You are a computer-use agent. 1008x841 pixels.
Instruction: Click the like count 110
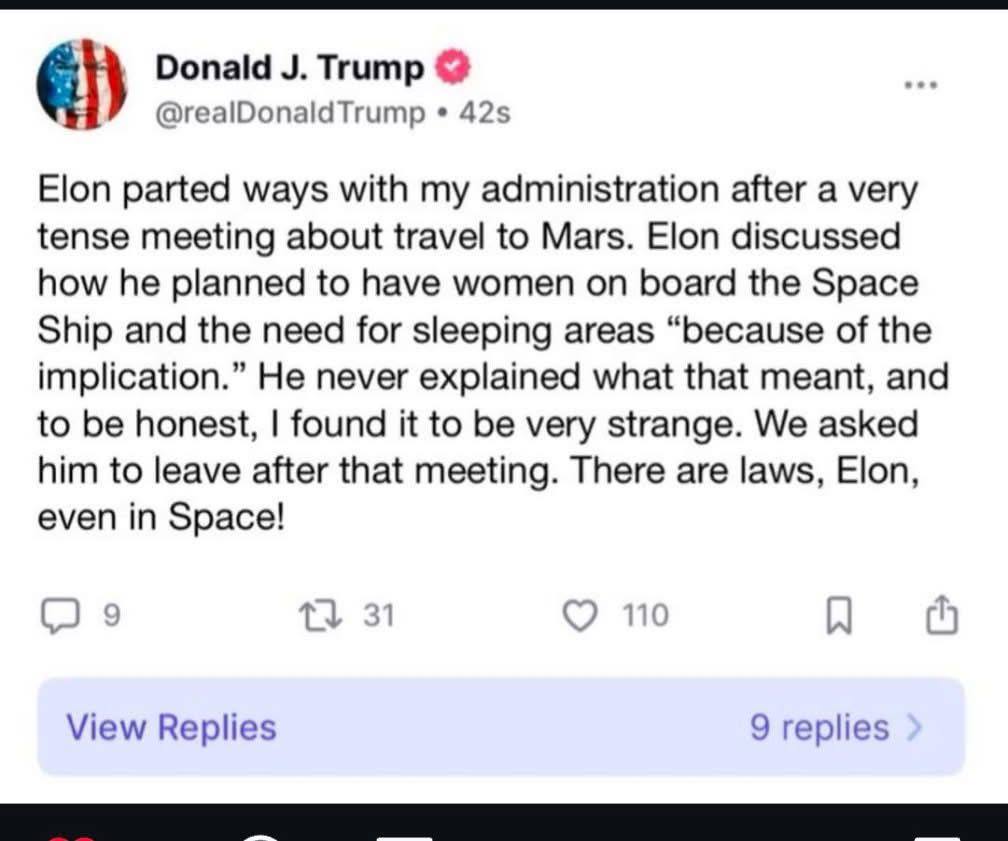point(645,615)
